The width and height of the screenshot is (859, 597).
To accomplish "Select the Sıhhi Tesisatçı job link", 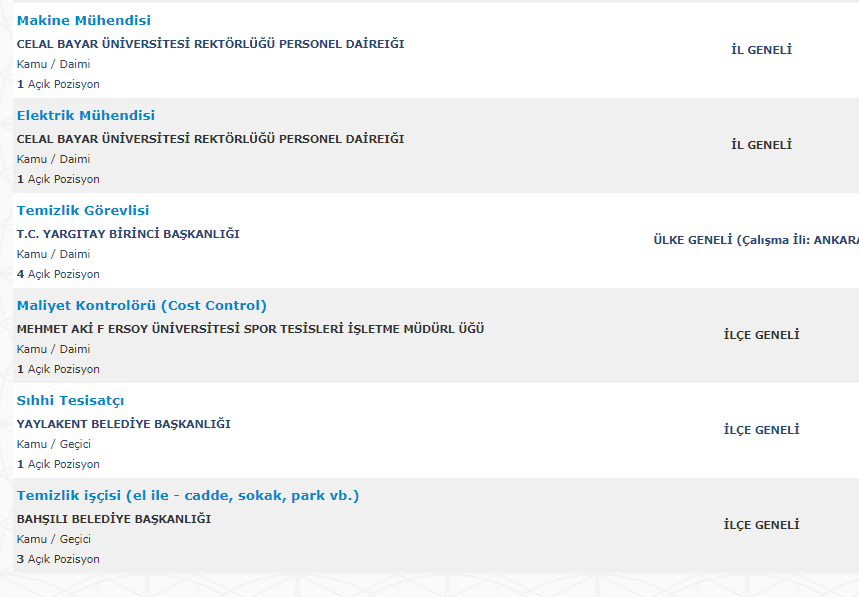I will (70, 401).
